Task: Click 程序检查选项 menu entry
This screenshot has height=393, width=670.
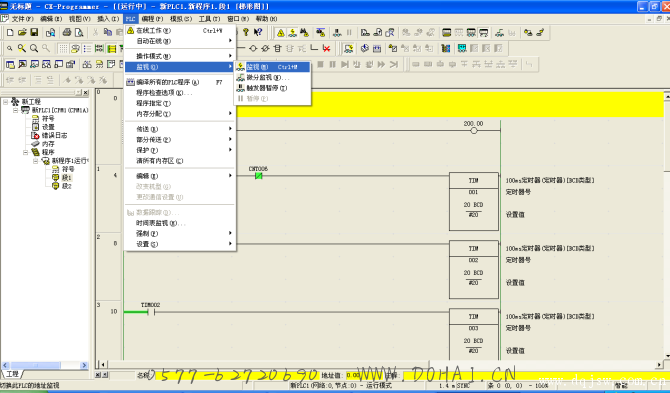Action: point(180,93)
